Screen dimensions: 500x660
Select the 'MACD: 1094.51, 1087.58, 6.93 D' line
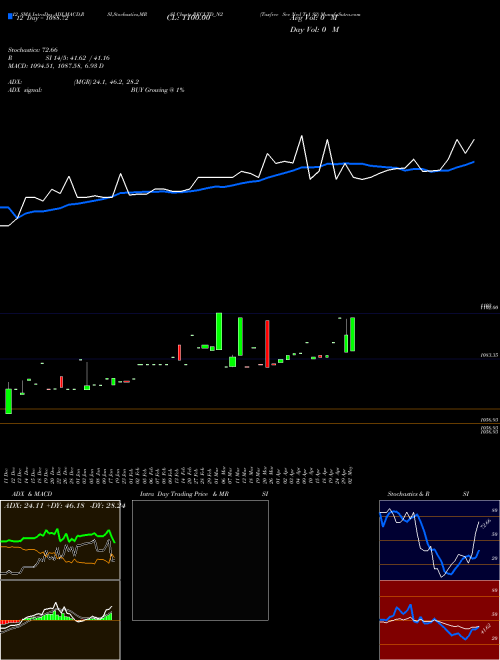(x=56, y=66)
